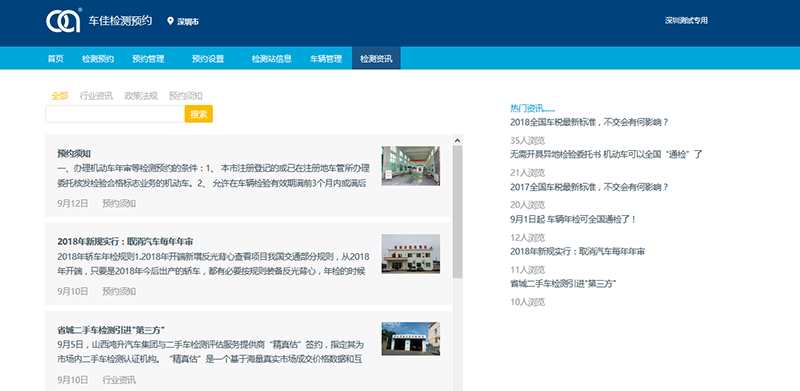800x391 pixels.
Task: Open the 预约管理 menu
Action: 148,59
